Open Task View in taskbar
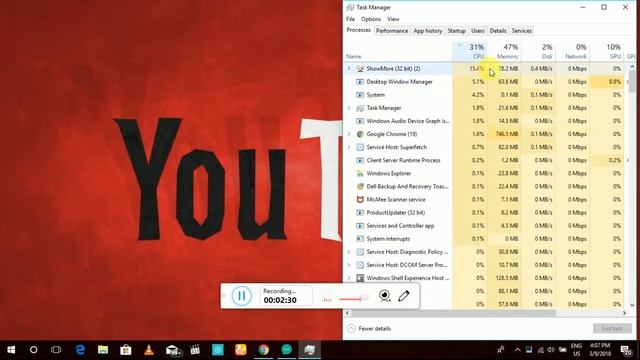This screenshot has width=640, height=360. [x=56, y=350]
